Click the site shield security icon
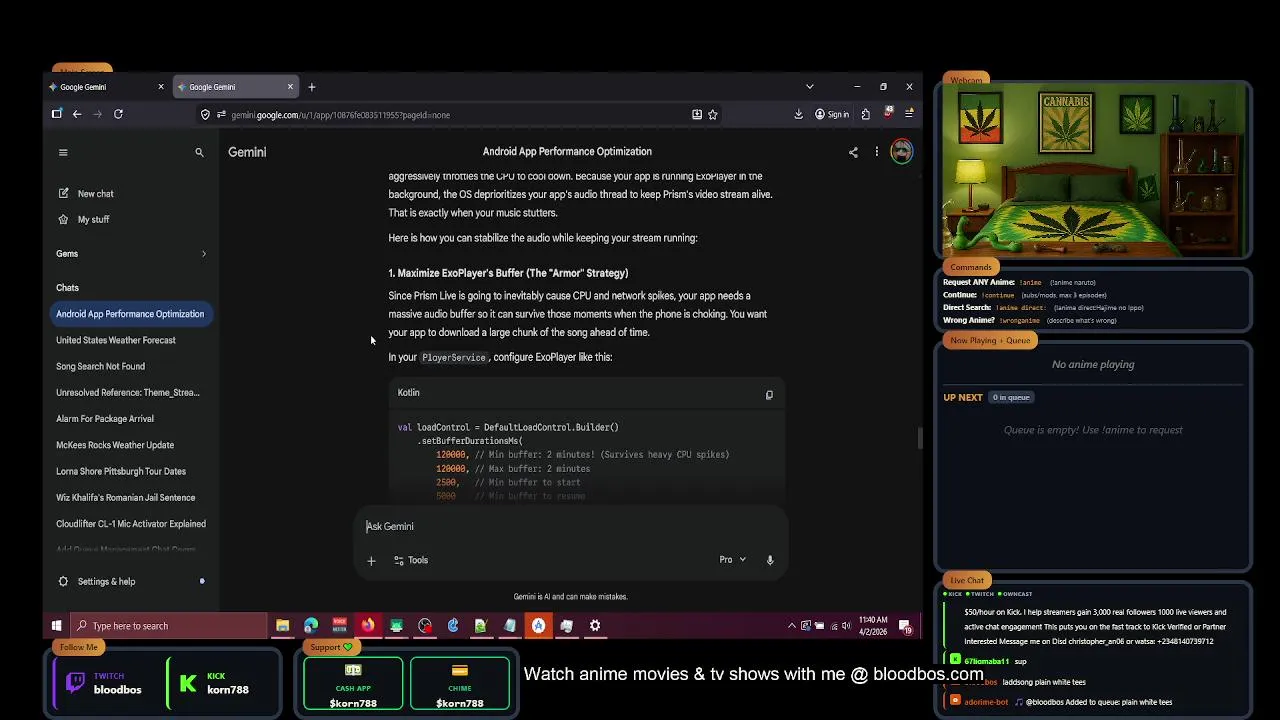This screenshot has width=1280, height=720. pyautogui.click(x=205, y=114)
